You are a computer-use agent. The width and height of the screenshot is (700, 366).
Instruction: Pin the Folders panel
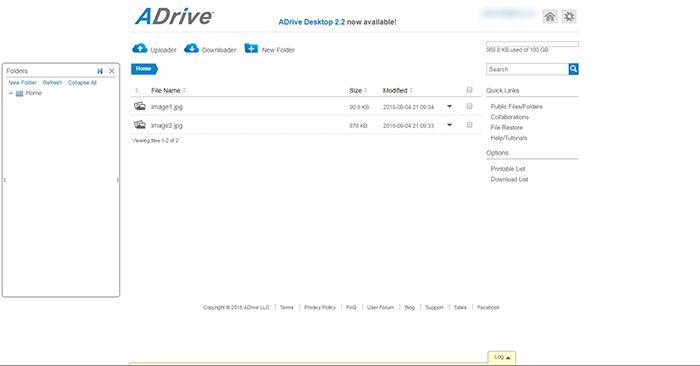pos(100,71)
